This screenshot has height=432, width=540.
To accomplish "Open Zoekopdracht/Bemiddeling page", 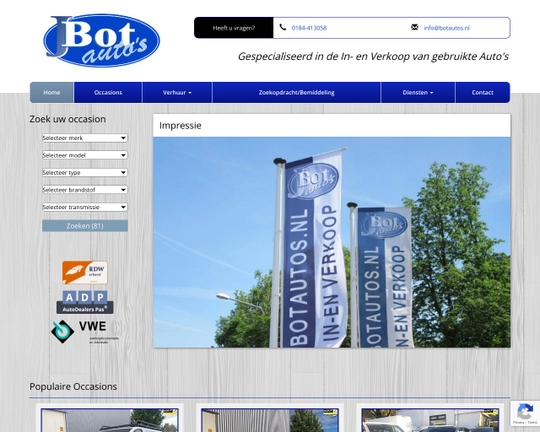I will point(297,92).
